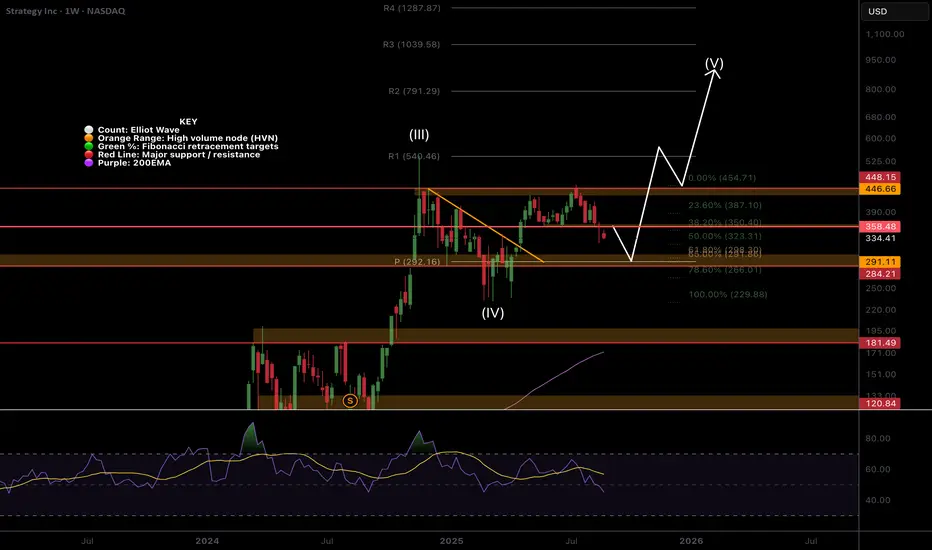This screenshot has height=550, width=932.
Task: Select the R2 (791.29) pivot label
Action: pos(414,91)
